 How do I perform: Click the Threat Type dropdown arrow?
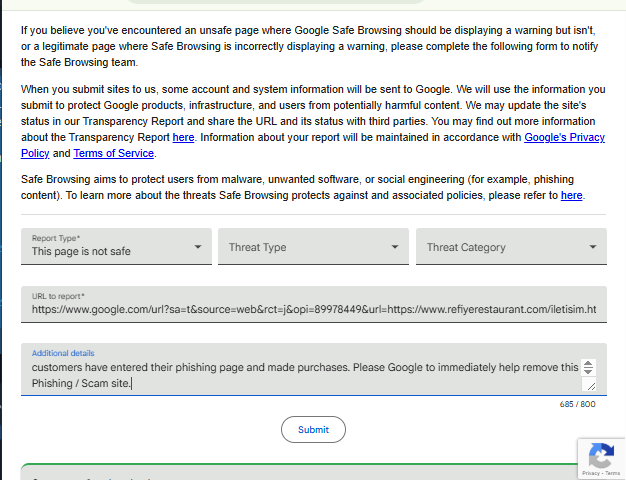tap(395, 247)
